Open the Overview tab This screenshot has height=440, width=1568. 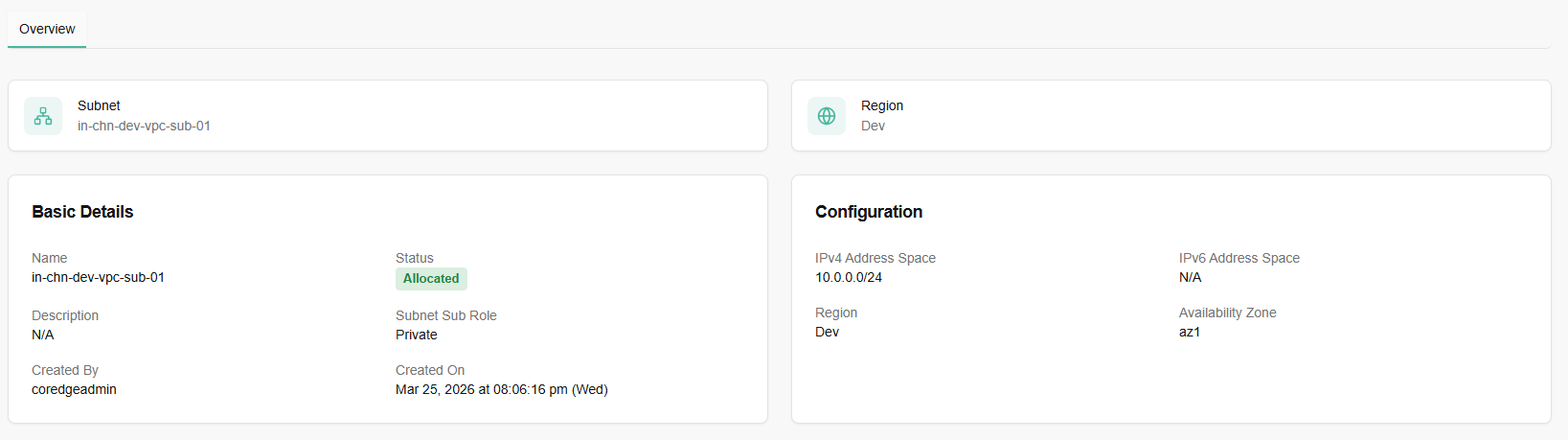47,29
